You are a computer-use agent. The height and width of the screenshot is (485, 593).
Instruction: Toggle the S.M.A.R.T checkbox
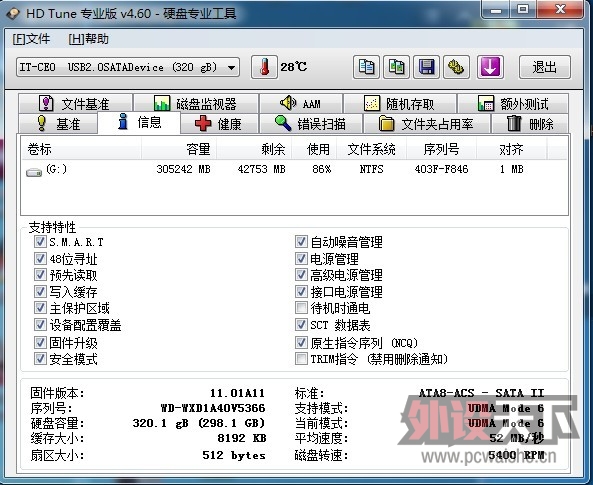point(40,241)
